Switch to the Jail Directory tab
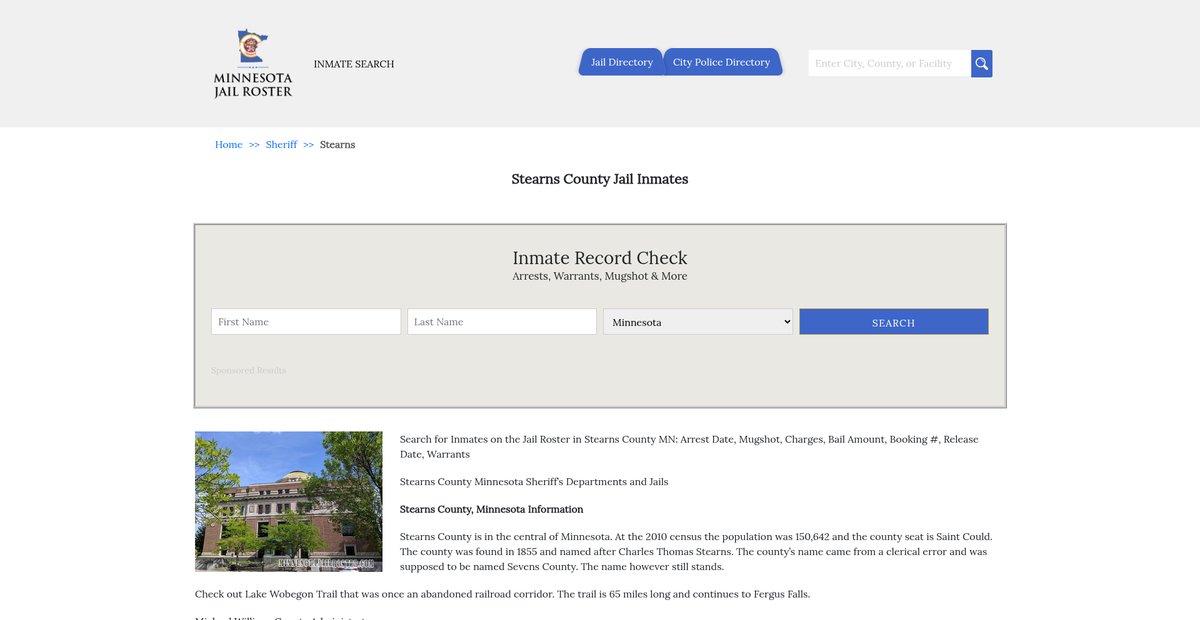Screen dimensions: 1200x620 pyautogui.click(x=621, y=62)
